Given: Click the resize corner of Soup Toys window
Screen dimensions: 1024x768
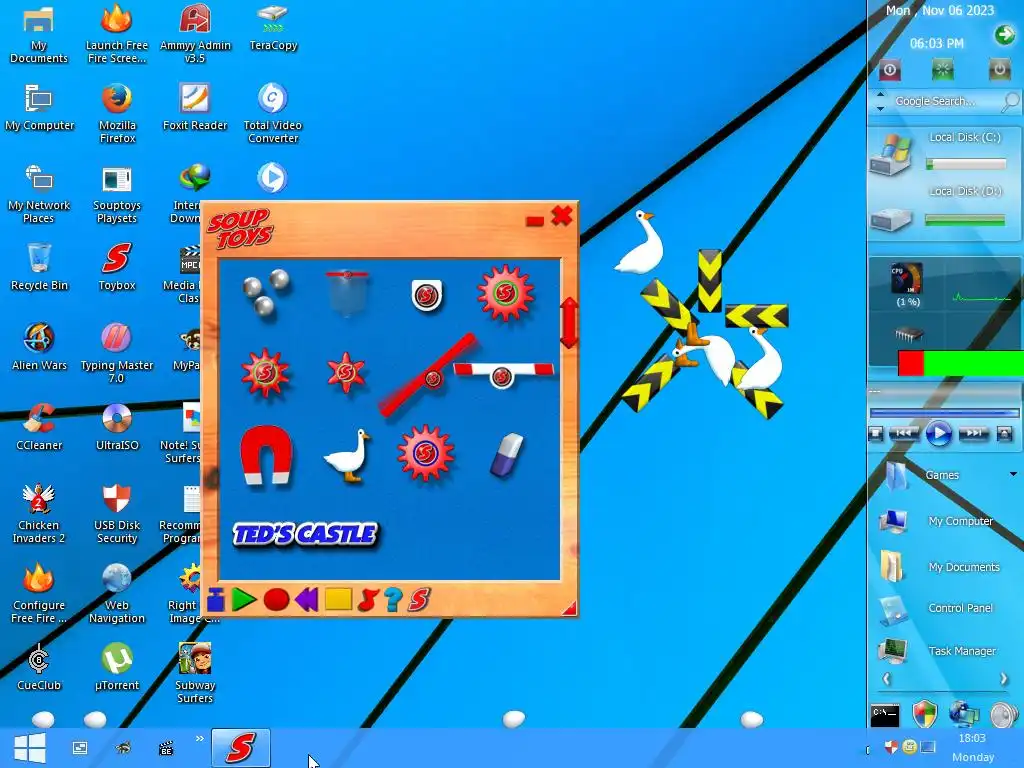Looking at the screenshot, I should [569, 608].
